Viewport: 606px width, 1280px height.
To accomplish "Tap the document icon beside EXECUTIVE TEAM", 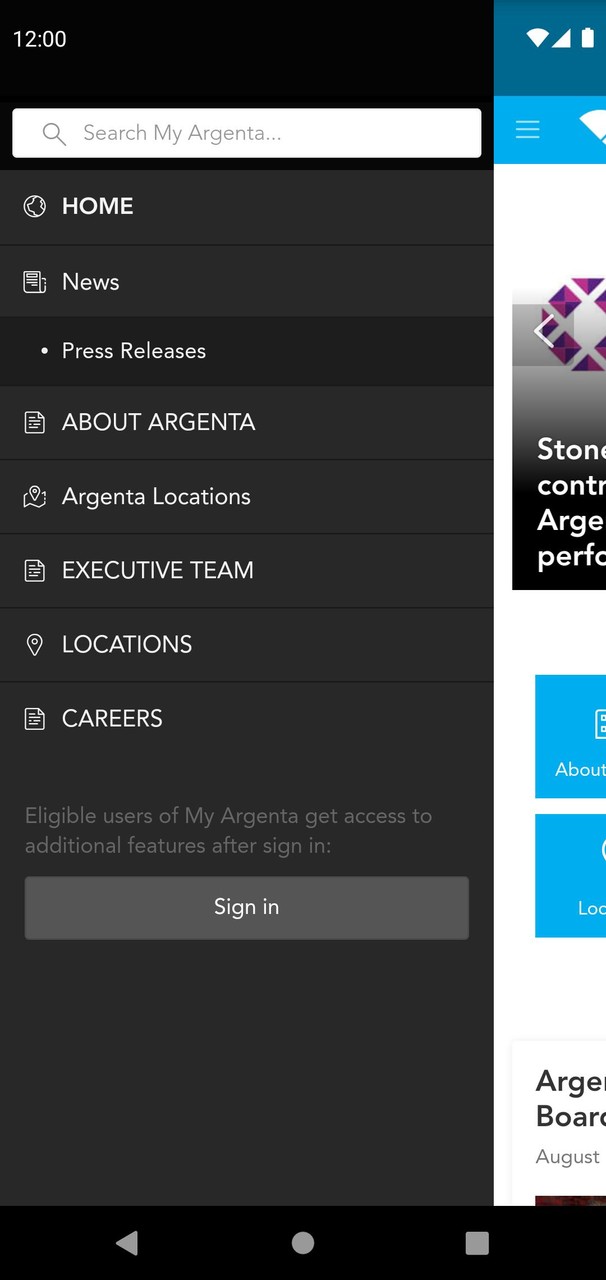I will click(35, 571).
